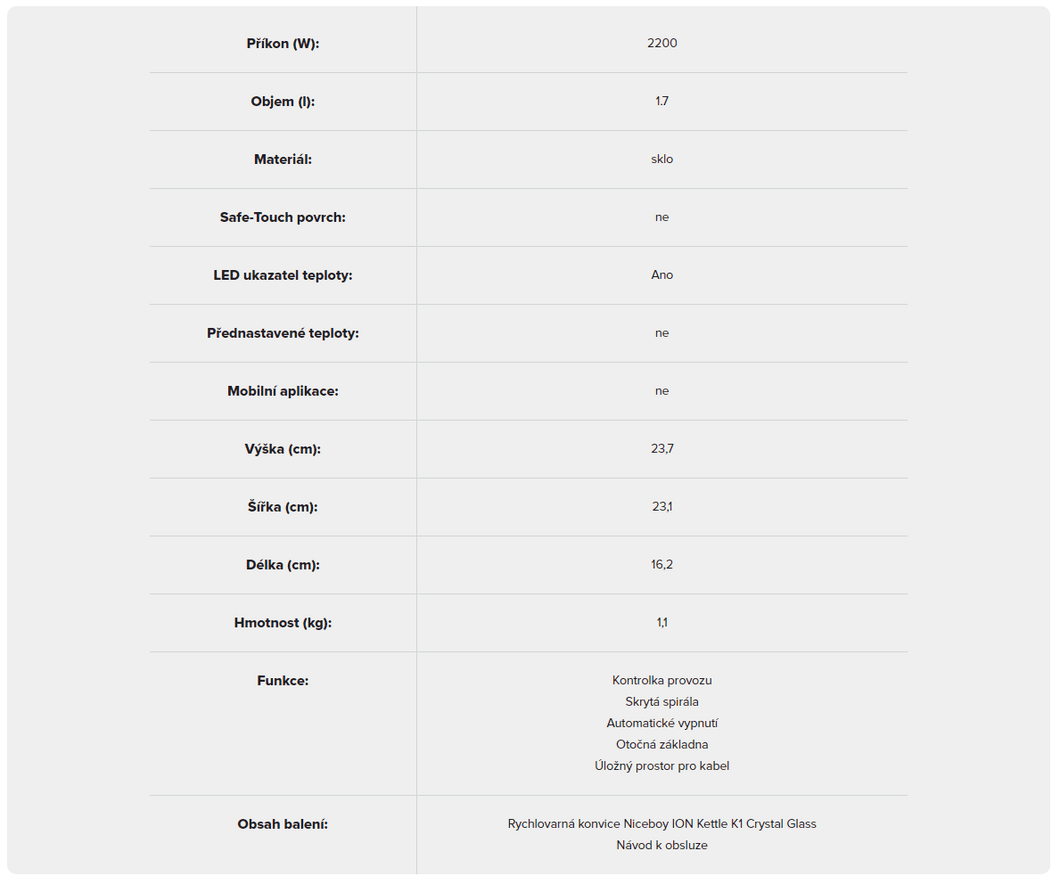This screenshot has width=1060, height=884.
Task: Select the Délka (cm) label
Action: [x=282, y=565]
